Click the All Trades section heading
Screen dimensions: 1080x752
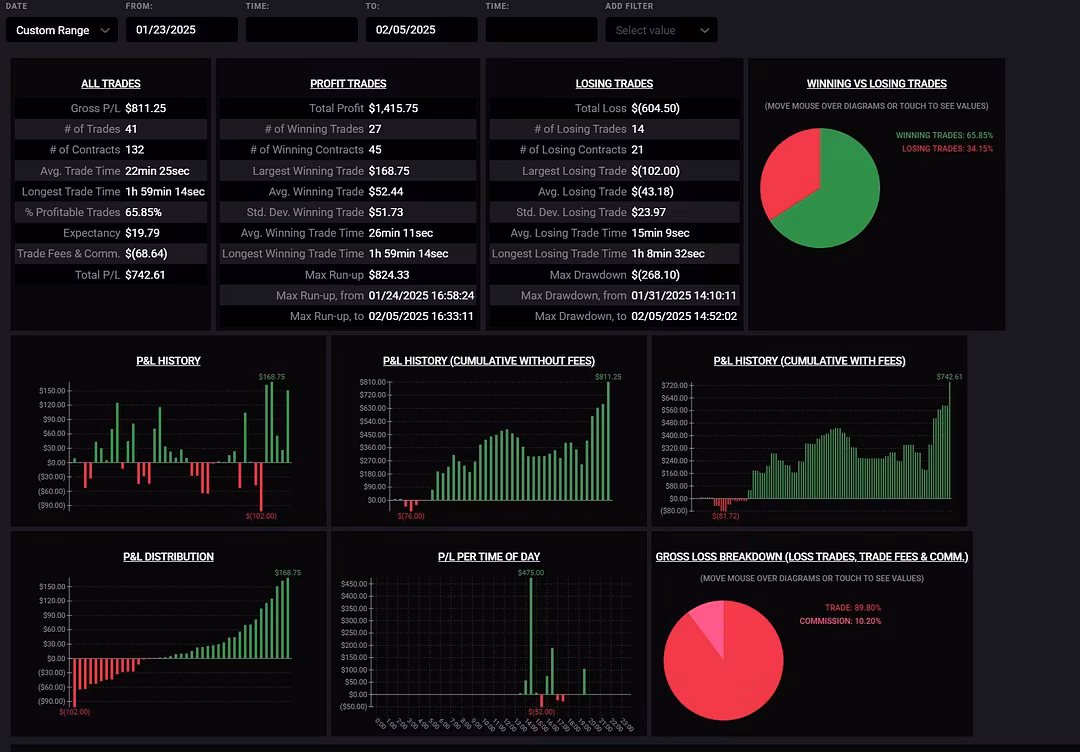(111, 84)
